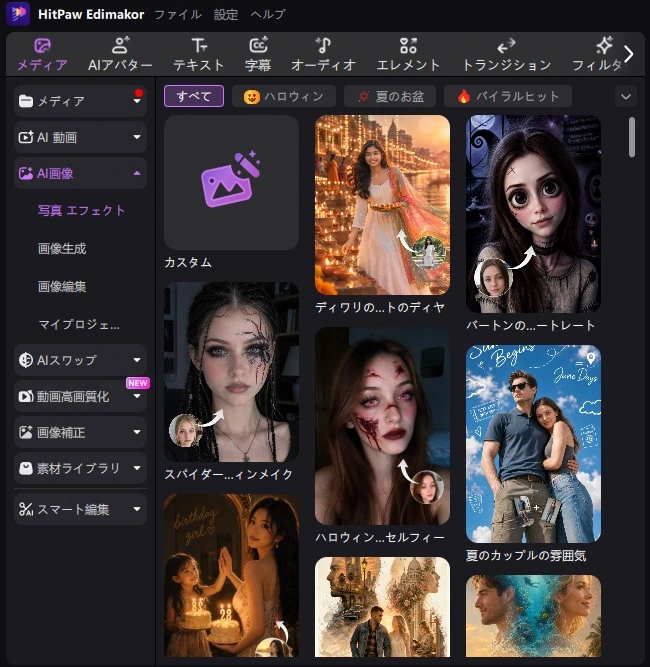
Task: Select the スパイダー...ィンメイク effect thumbnail
Action: [x=231, y=372]
